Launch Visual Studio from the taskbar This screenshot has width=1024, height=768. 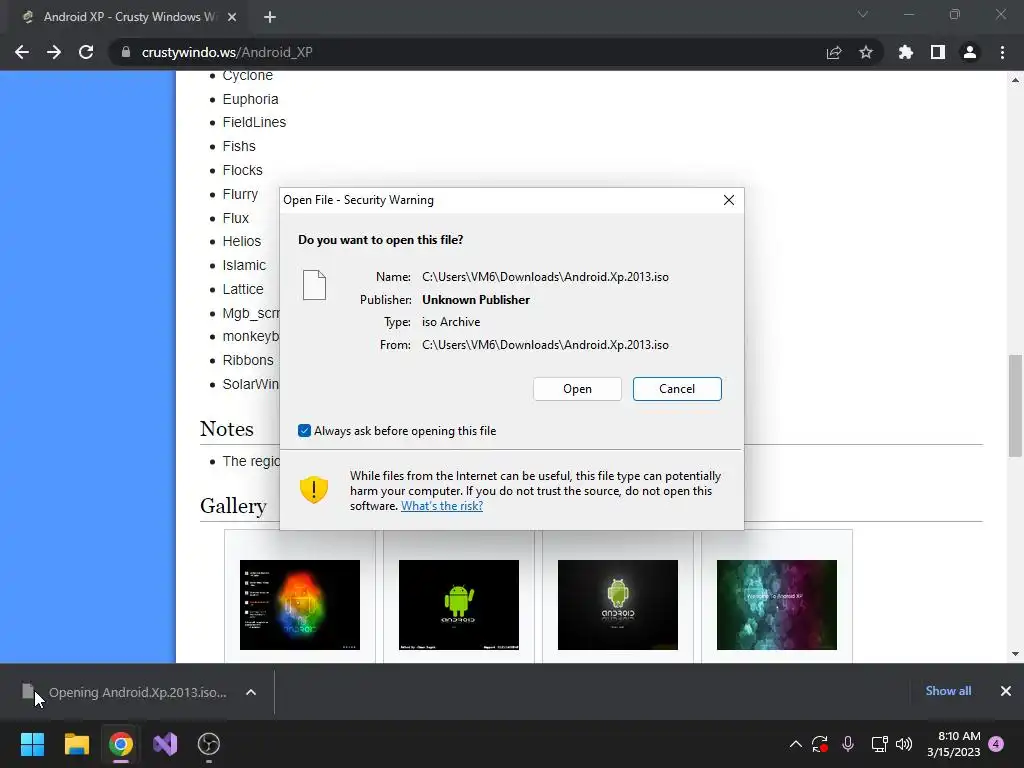point(165,744)
